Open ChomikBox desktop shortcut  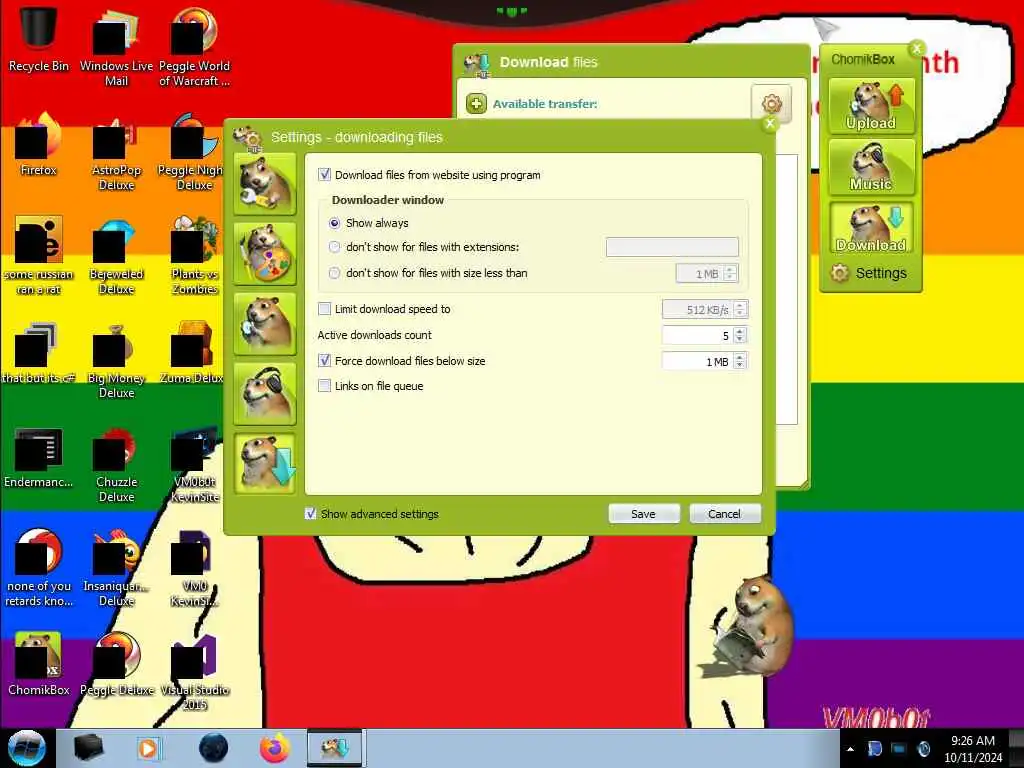click(x=39, y=663)
